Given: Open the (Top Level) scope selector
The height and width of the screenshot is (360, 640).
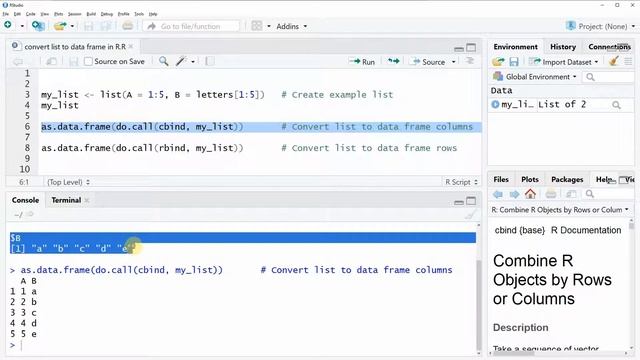Looking at the screenshot, I should pyautogui.click(x=68, y=182).
